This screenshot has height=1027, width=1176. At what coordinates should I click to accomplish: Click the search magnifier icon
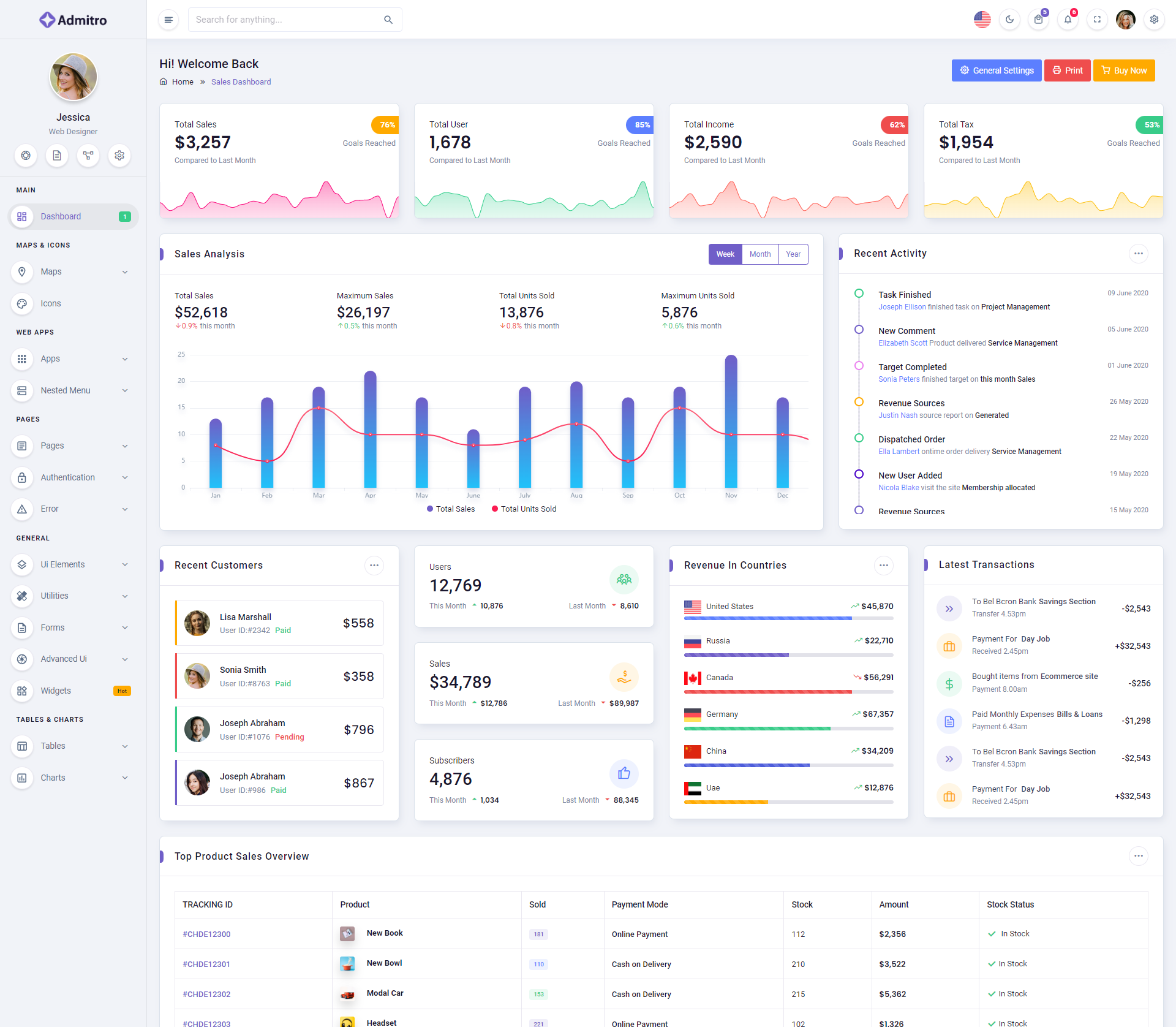click(388, 20)
